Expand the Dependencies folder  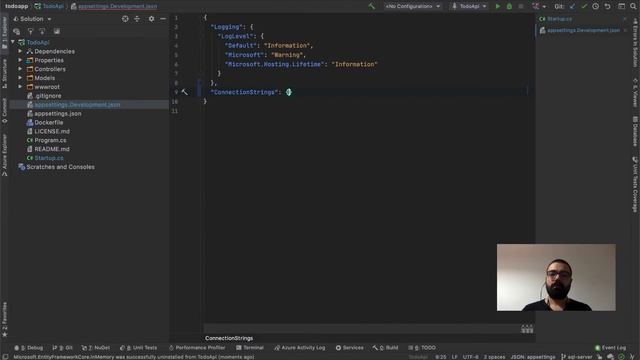pos(20,51)
